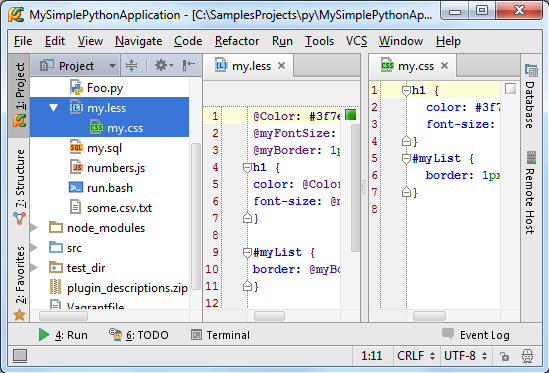
Task: Open the Refactor menu
Action: pyautogui.click(x=237, y=41)
